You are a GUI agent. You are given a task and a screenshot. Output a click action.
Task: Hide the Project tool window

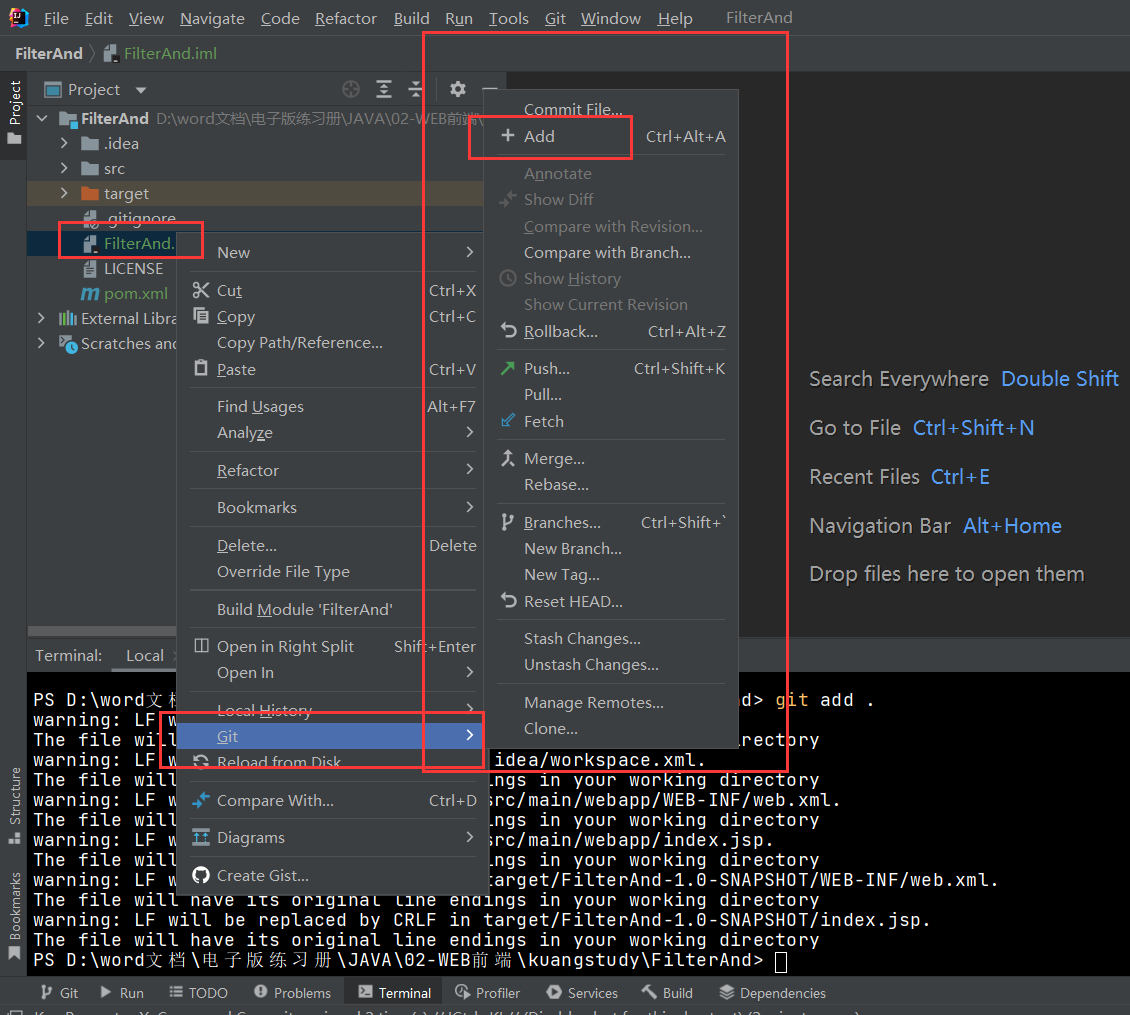point(490,89)
